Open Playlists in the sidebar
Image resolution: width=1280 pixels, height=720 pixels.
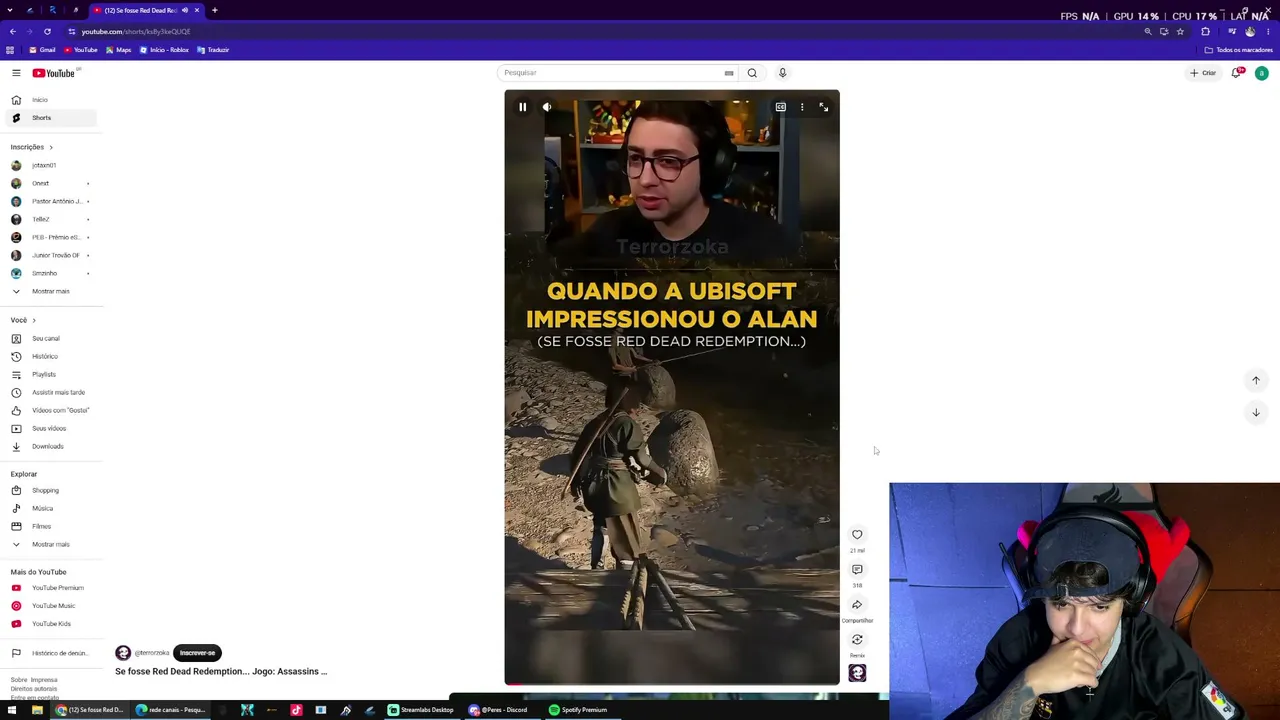[50, 374]
